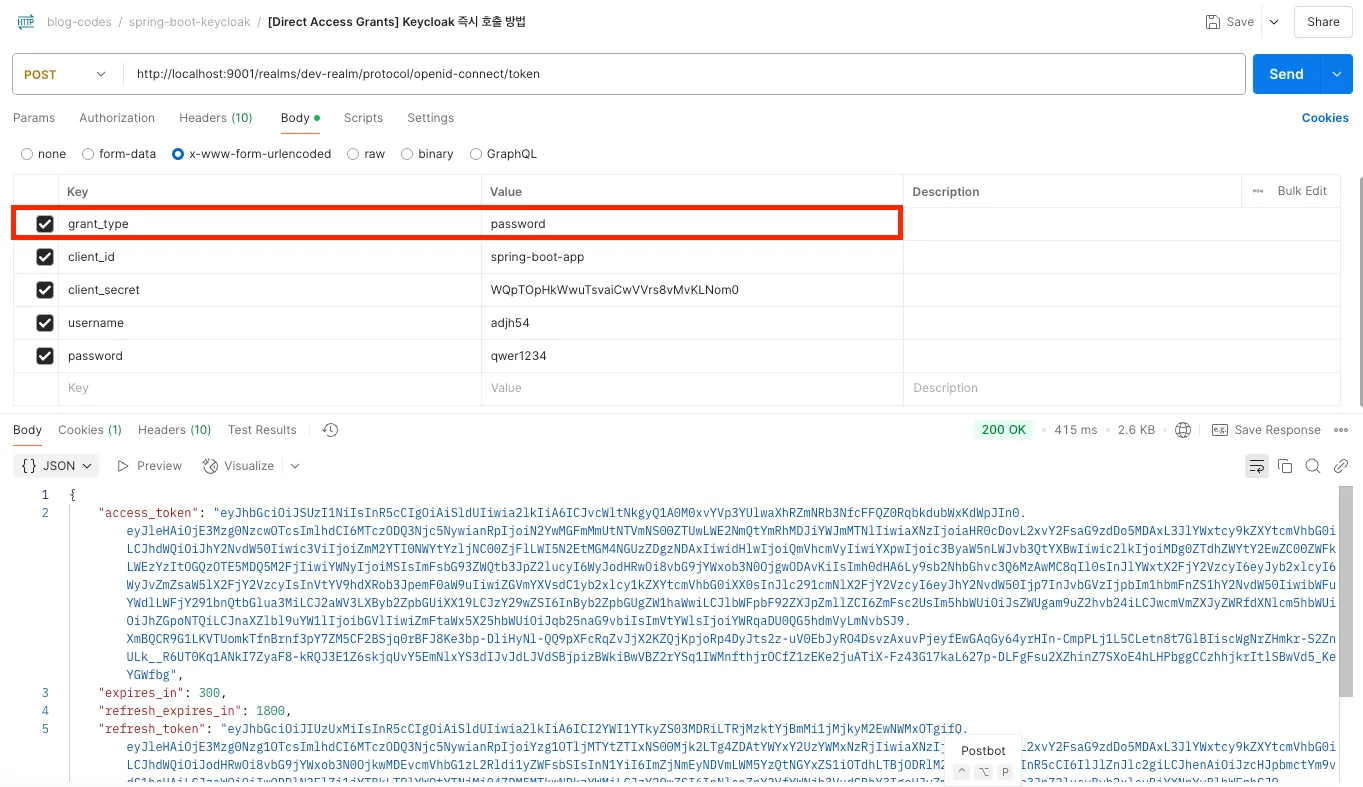1363x787 pixels.
Task: Open response history clock icon
Action: [330, 430]
